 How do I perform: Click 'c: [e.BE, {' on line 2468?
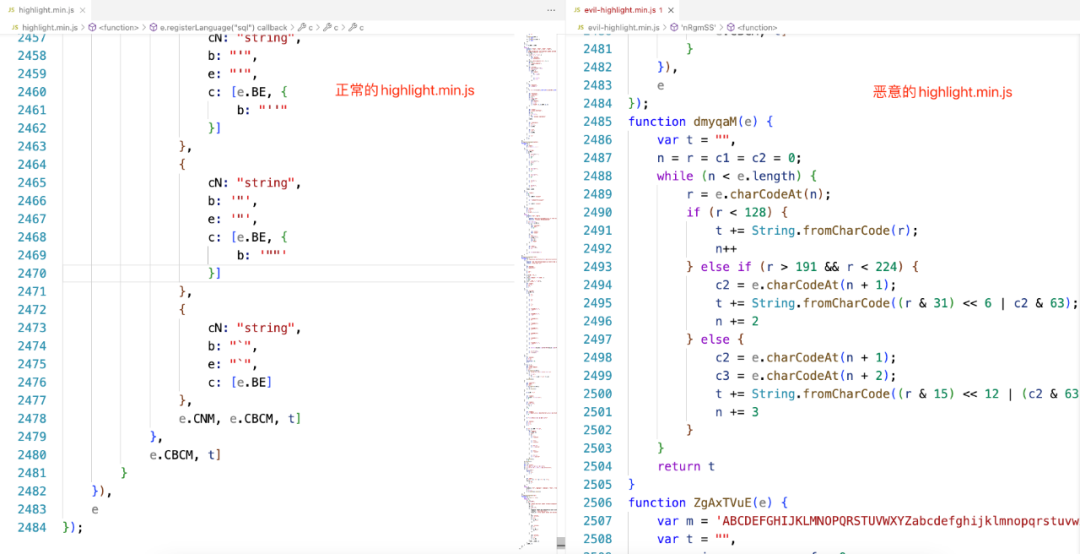click(x=247, y=237)
